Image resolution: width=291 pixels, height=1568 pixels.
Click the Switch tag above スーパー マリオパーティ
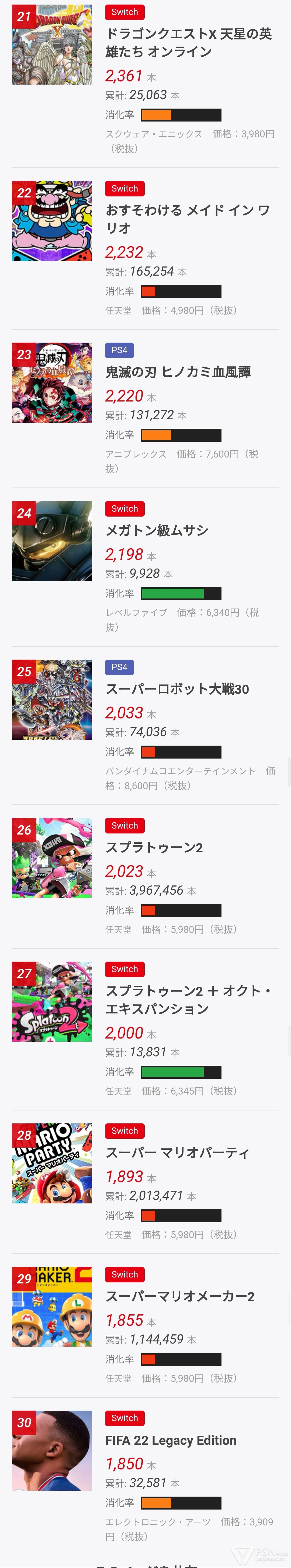124,1131
